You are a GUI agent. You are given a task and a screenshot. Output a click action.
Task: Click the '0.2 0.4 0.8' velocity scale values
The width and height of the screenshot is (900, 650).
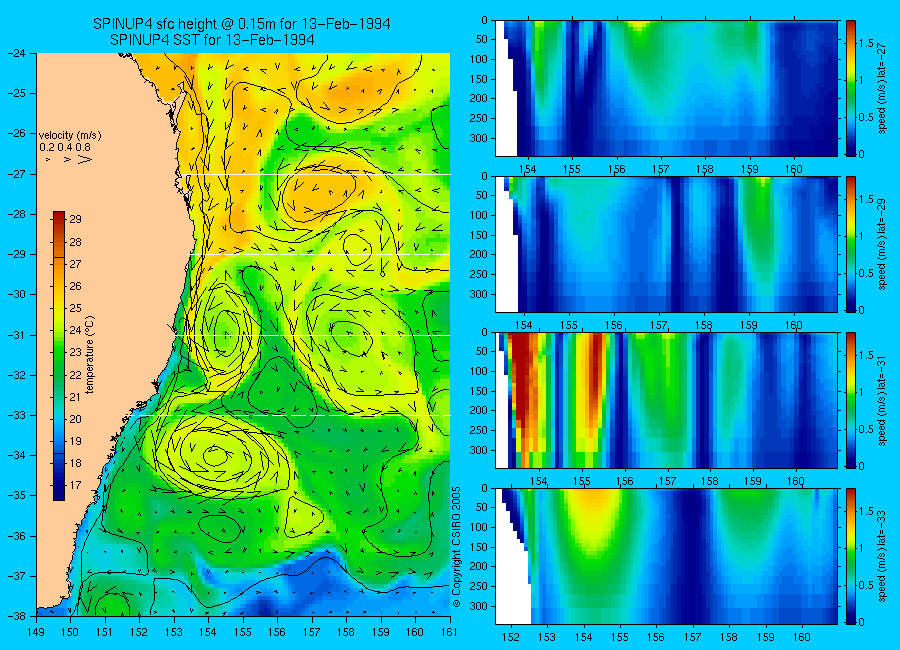(65, 148)
